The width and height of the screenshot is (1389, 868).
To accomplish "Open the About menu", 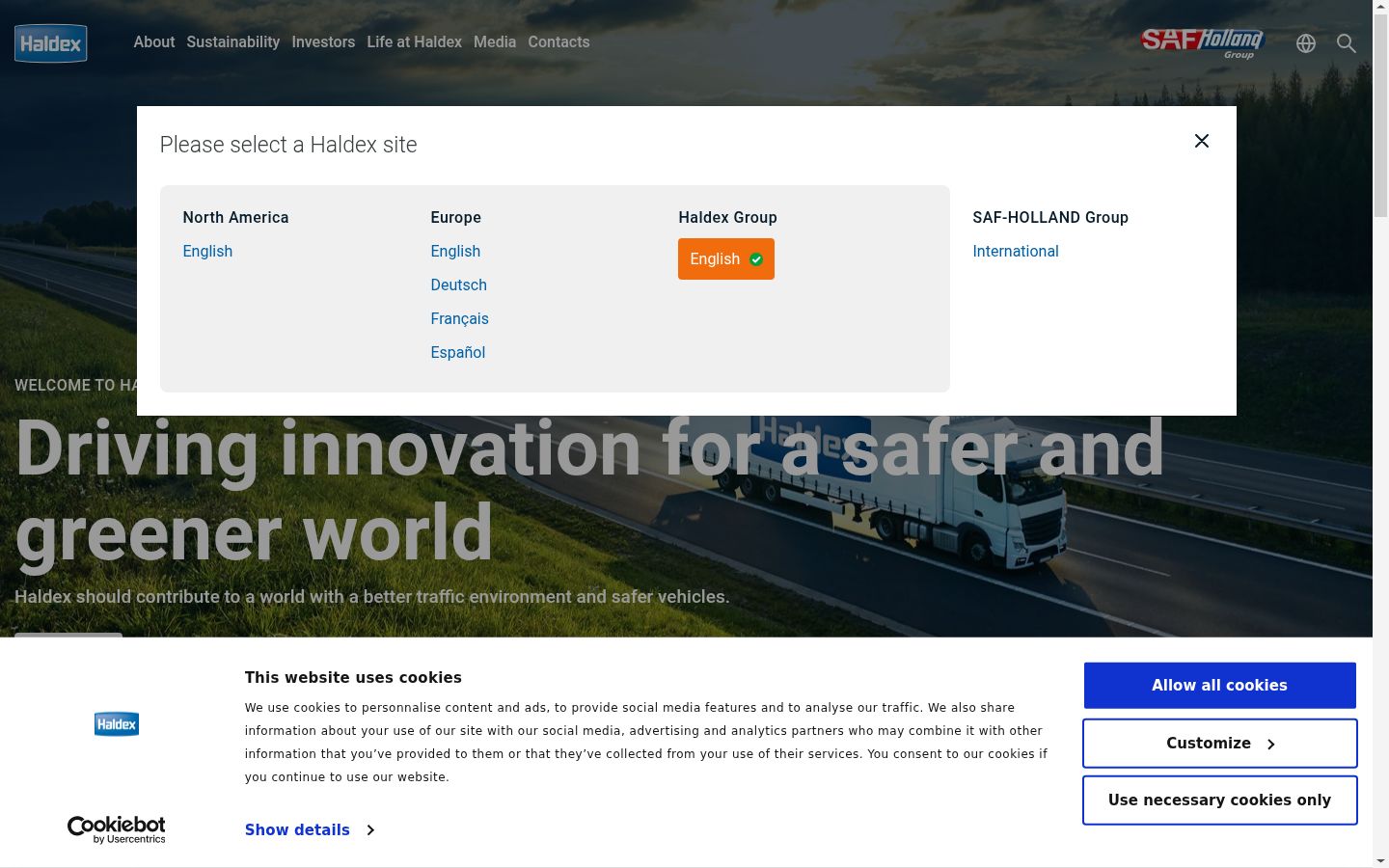I will [154, 42].
